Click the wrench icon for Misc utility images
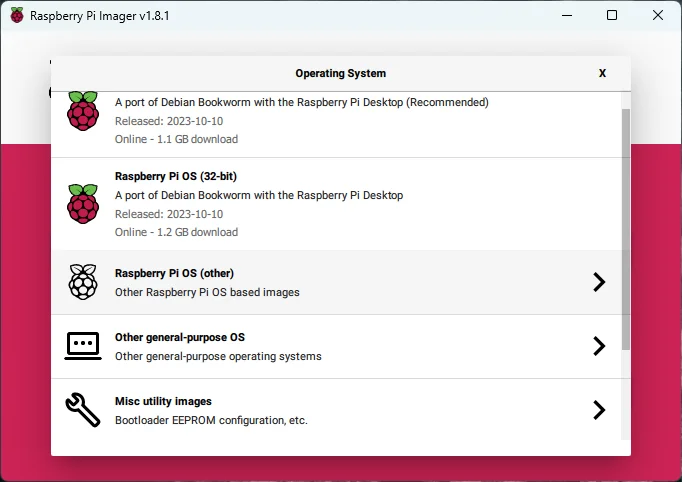 pyautogui.click(x=83, y=410)
